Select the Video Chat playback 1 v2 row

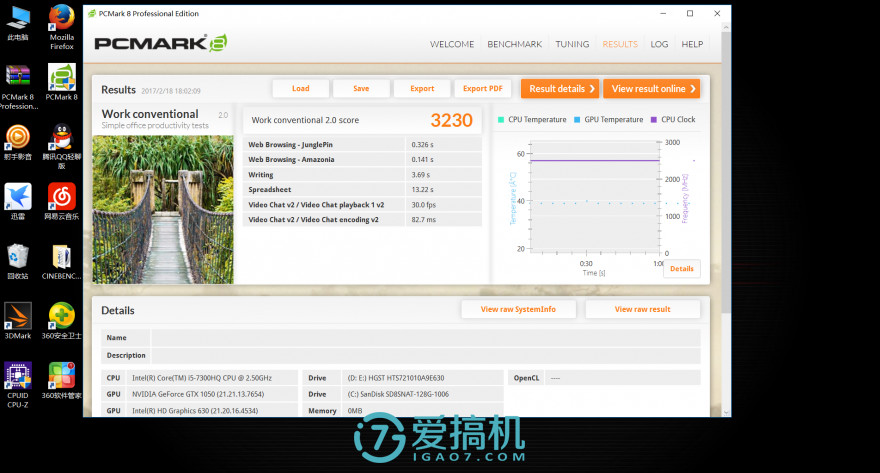[x=363, y=205]
